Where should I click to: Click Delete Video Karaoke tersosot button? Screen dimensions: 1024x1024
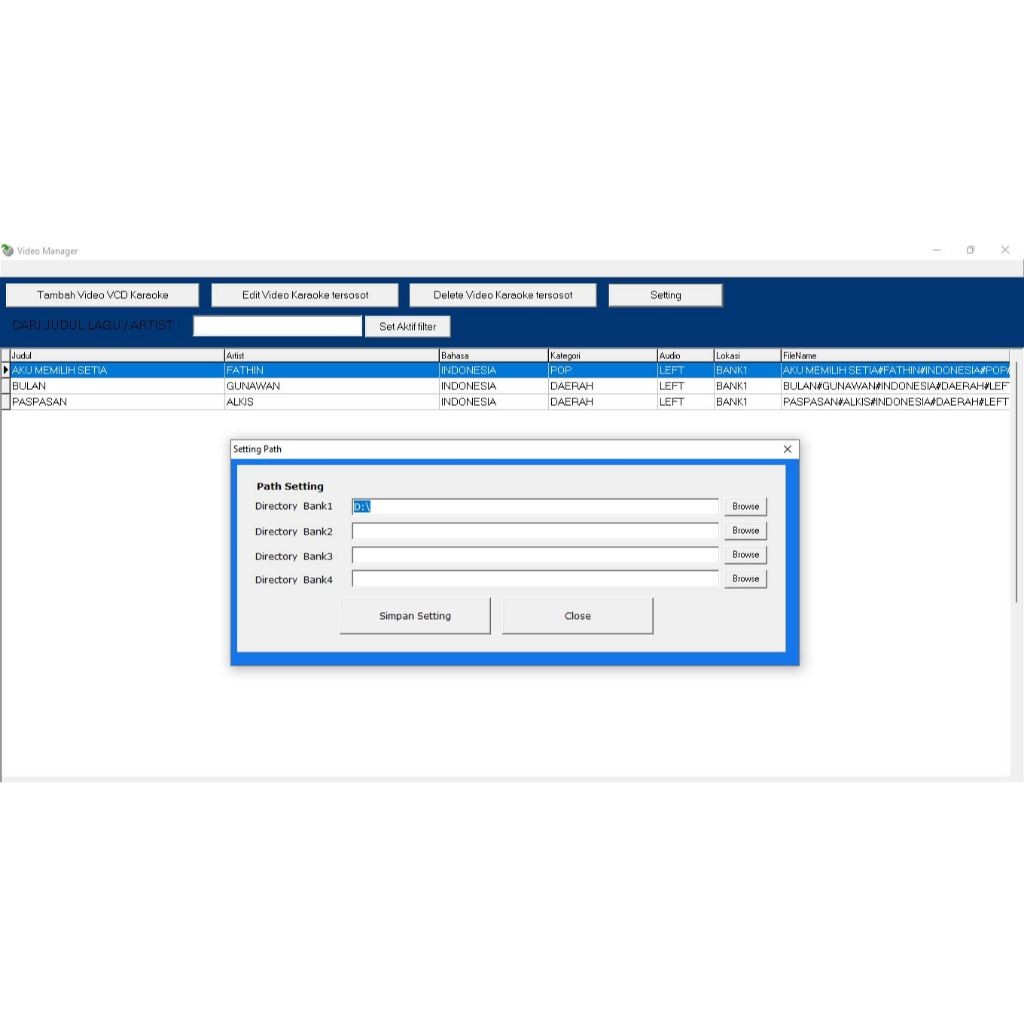[x=503, y=295]
